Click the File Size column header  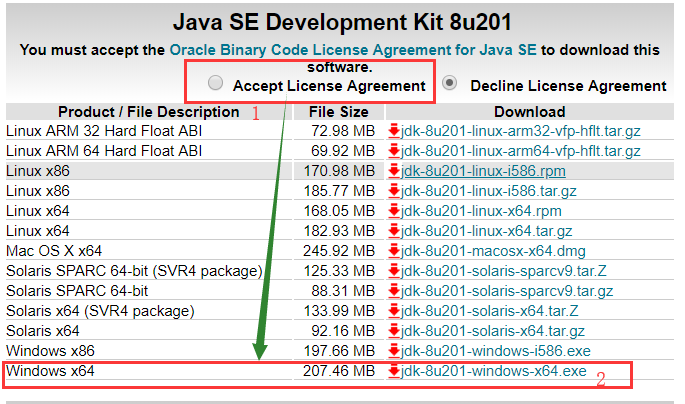click(339, 112)
